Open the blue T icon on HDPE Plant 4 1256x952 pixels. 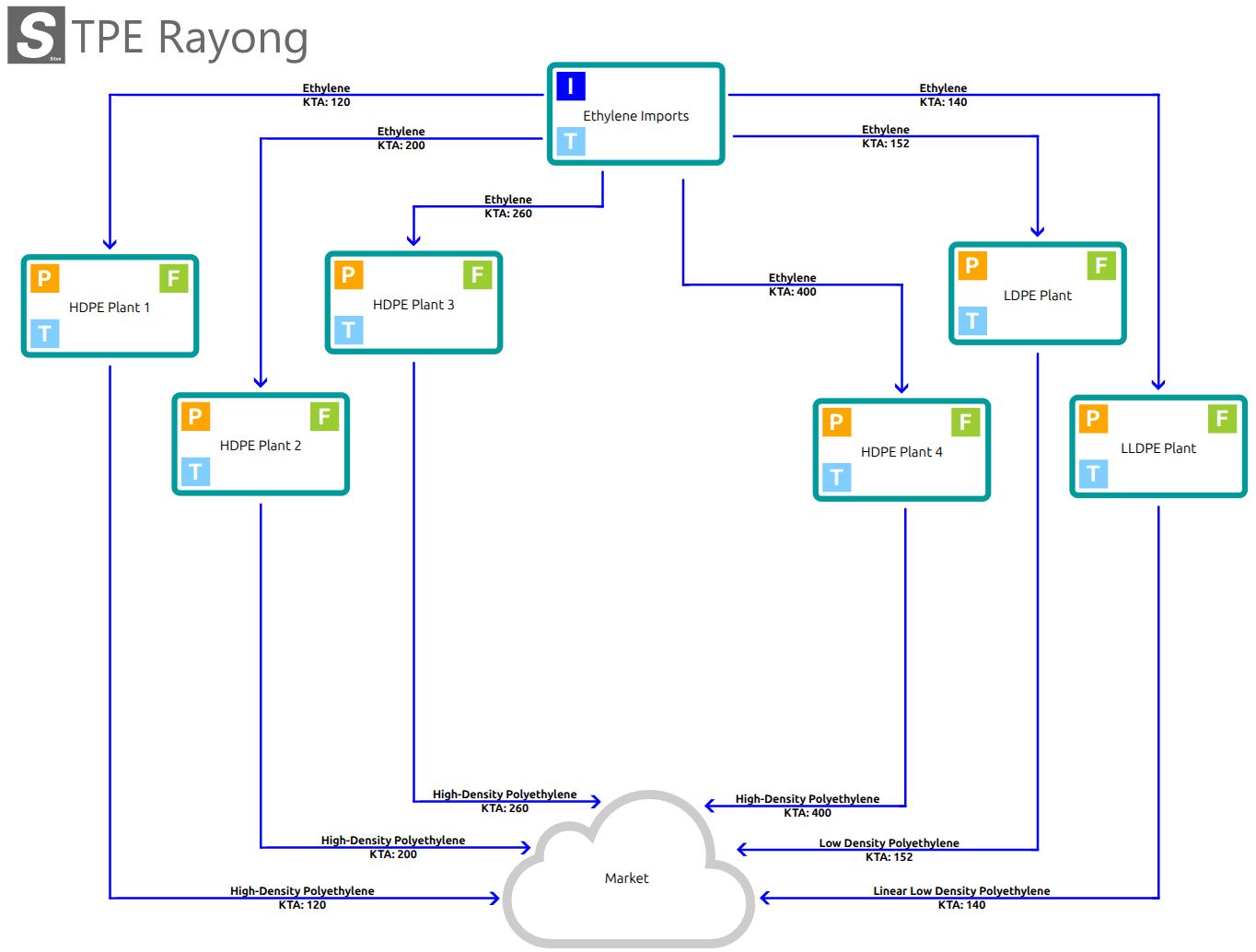coord(836,477)
